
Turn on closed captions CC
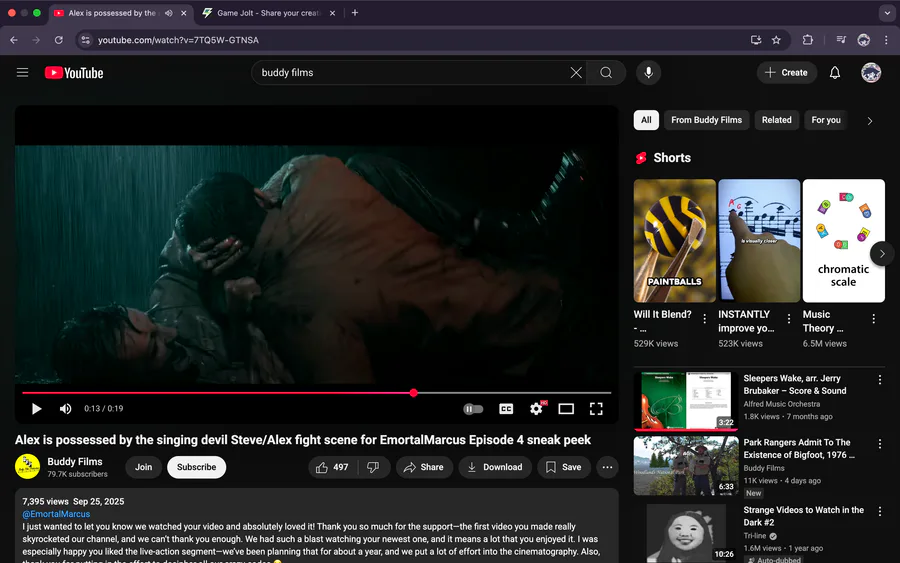(506, 409)
